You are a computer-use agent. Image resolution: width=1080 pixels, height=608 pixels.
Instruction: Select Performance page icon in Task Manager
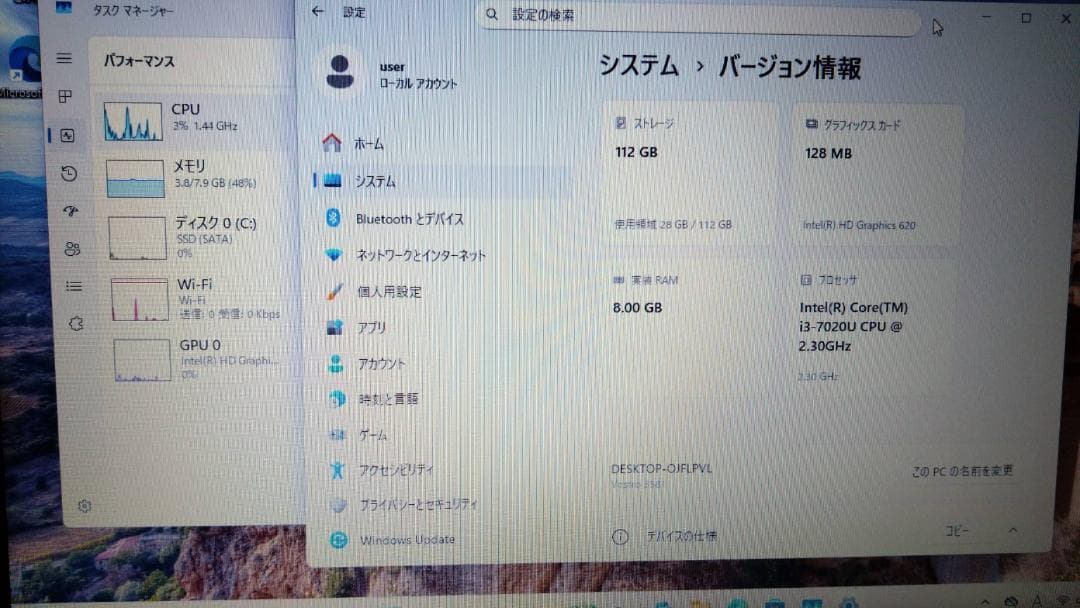[67, 136]
